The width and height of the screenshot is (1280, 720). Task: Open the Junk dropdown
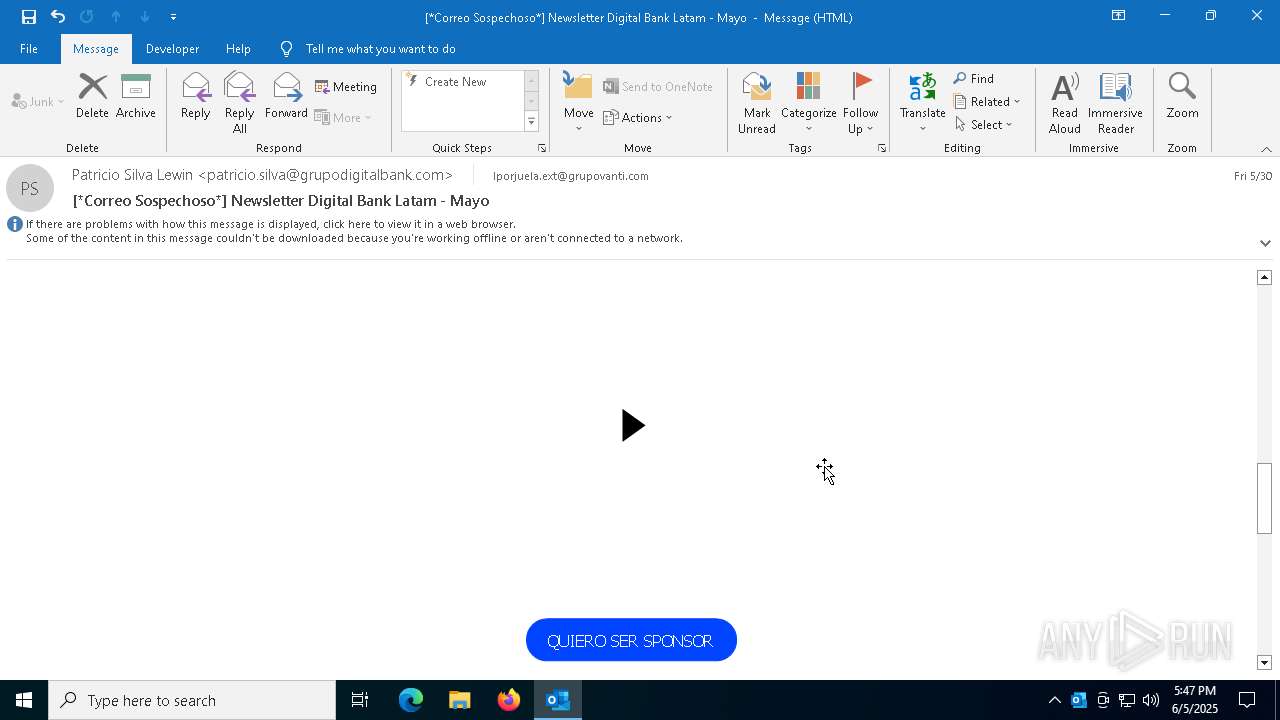38,102
